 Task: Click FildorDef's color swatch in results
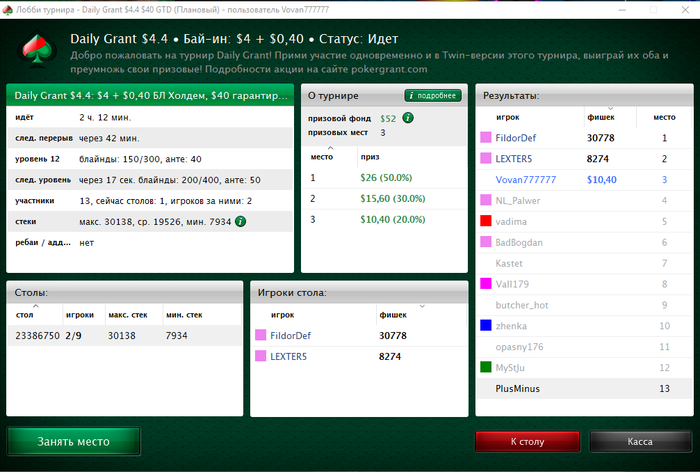pyautogui.click(x=486, y=138)
